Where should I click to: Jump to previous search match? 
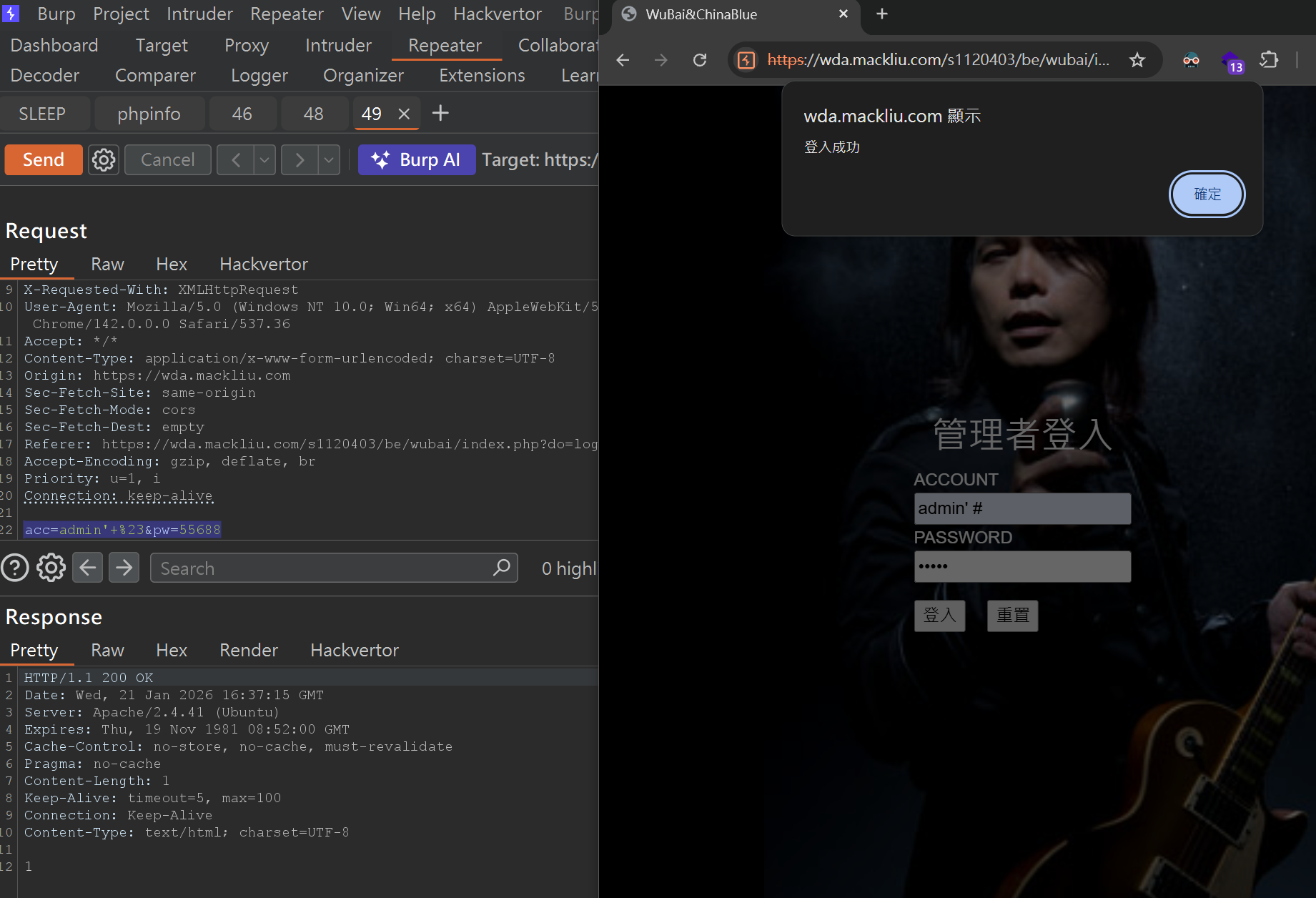point(87,568)
